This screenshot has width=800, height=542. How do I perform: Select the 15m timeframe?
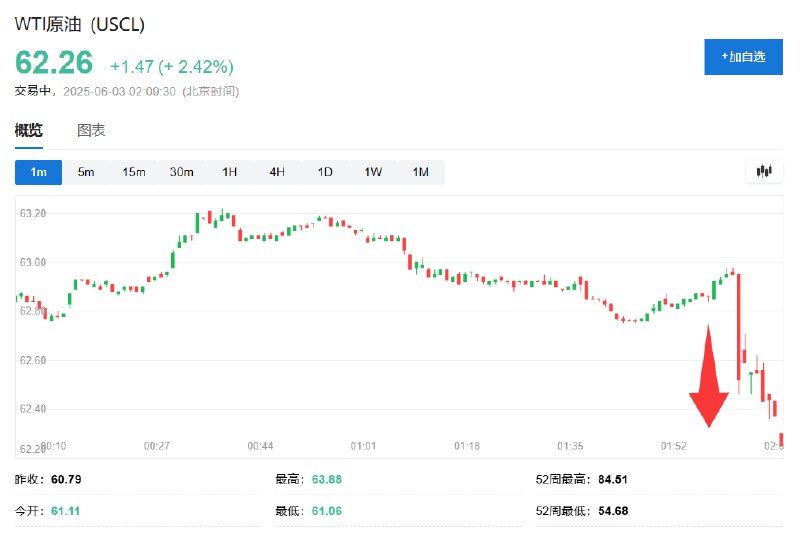pos(134,172)
